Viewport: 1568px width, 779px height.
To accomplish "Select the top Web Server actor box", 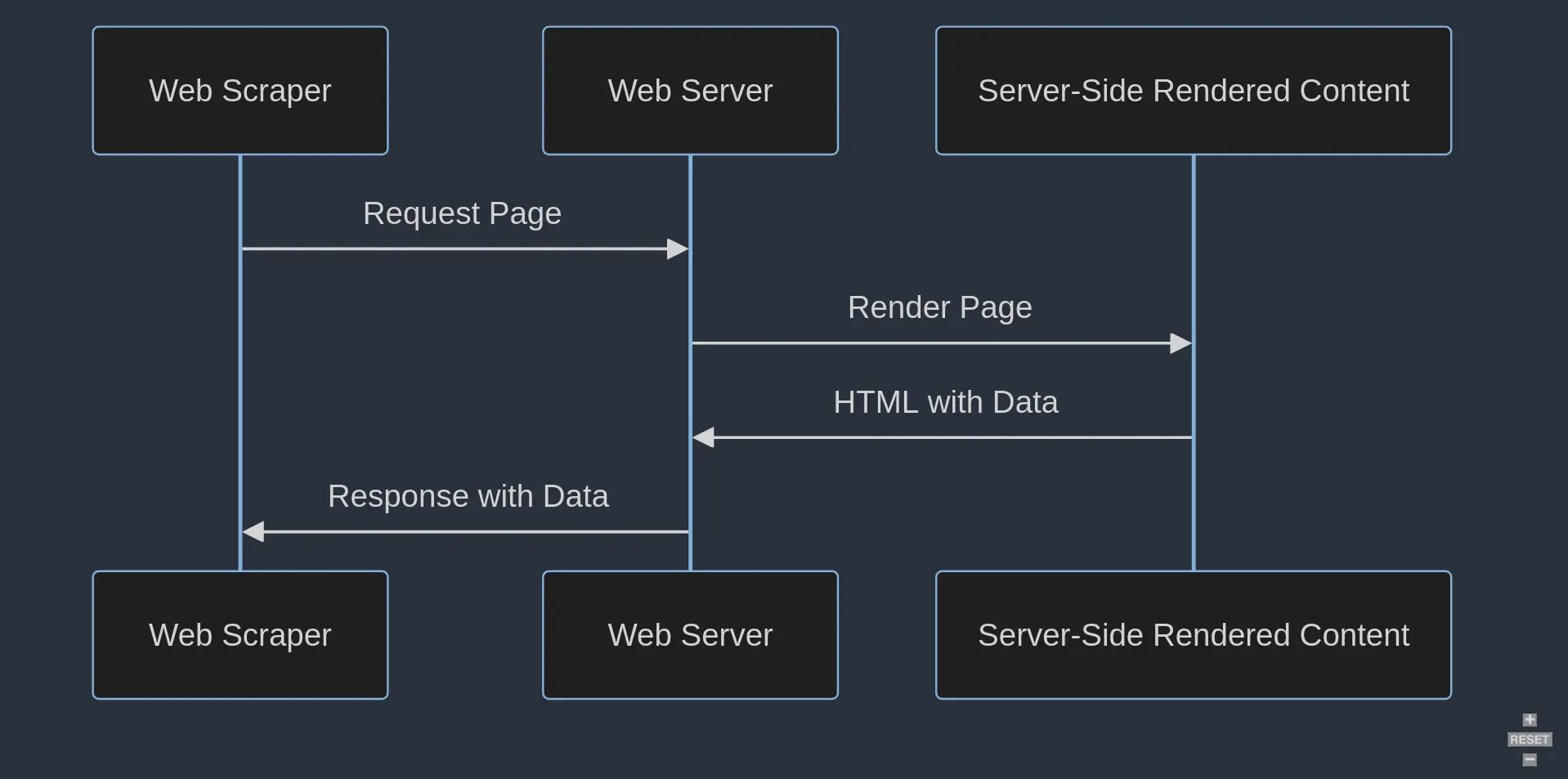I will (x=689, y=90).
